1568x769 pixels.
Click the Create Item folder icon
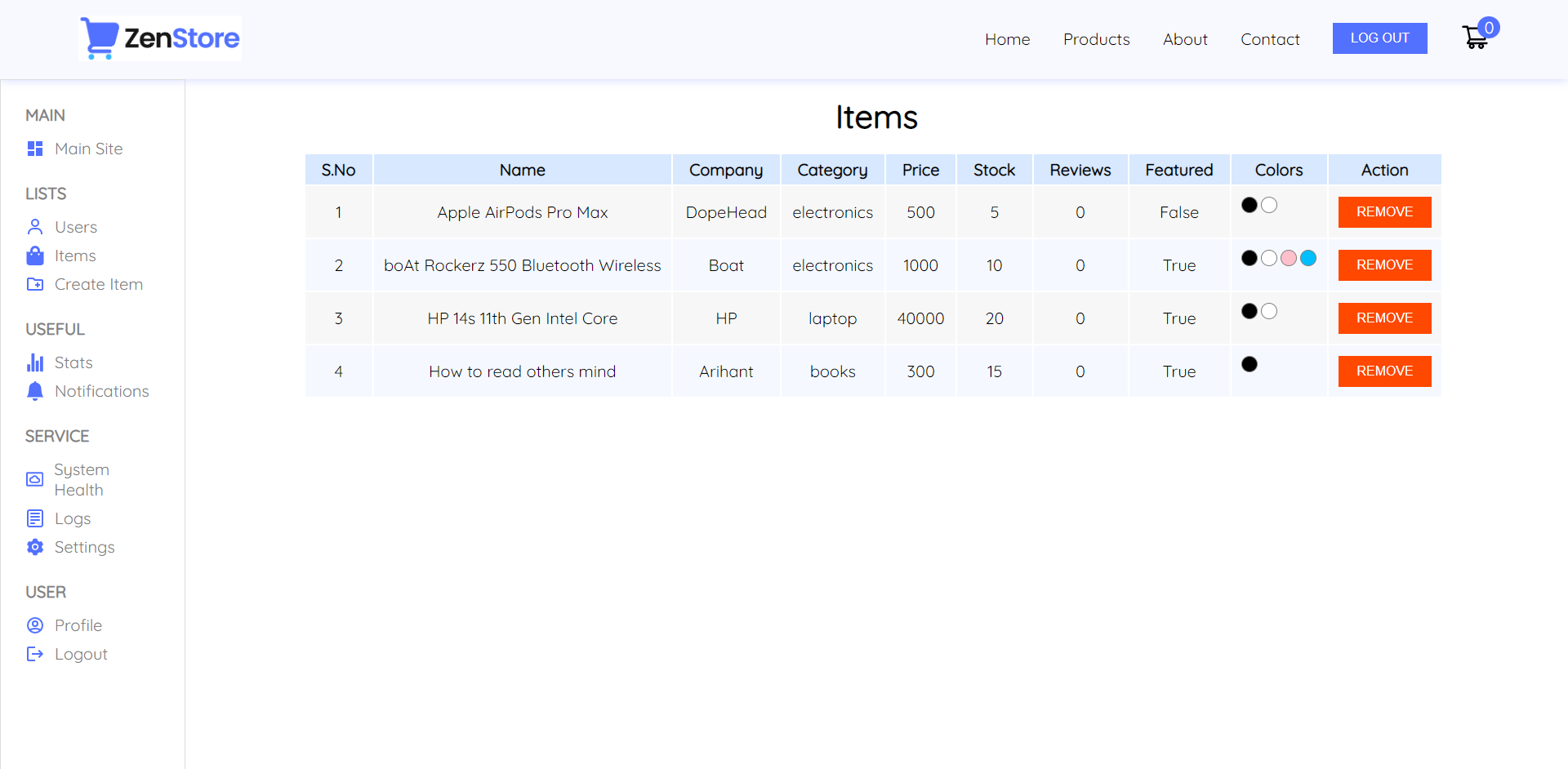35,284
